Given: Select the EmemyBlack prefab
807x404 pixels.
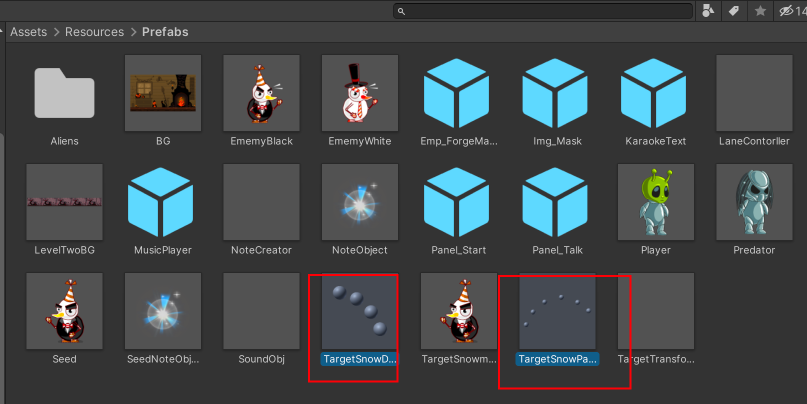Looking at the screenshot, I should tap(261, 93).
